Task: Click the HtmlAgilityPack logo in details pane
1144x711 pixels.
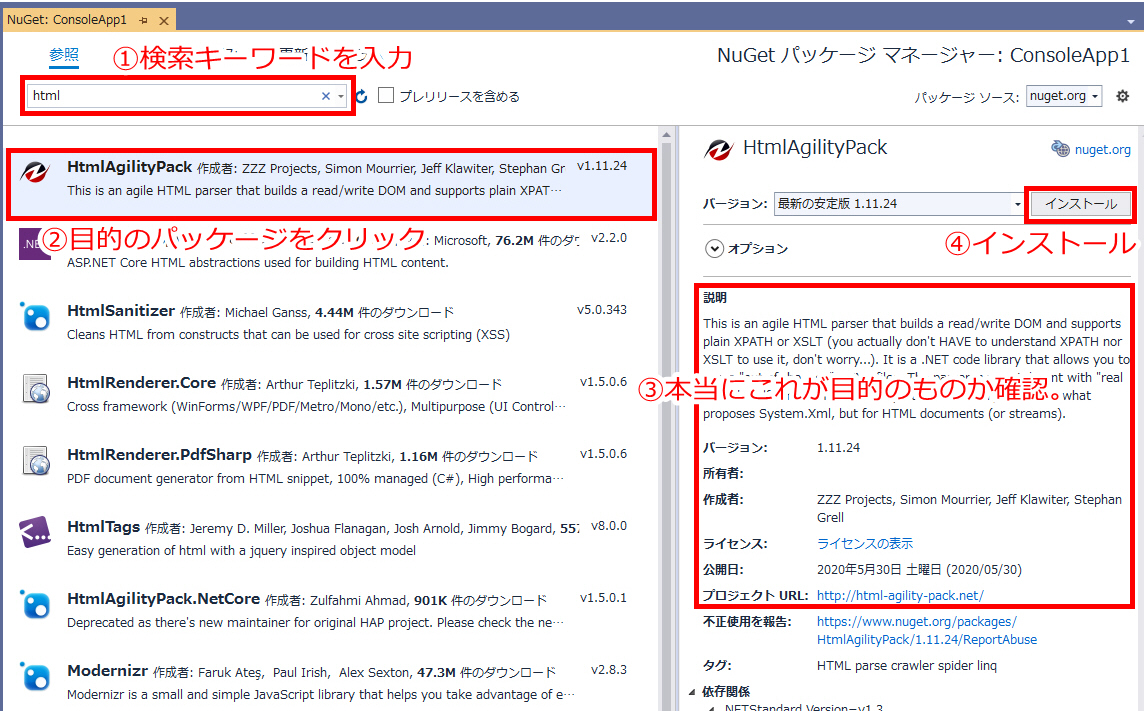Action: 718,149
